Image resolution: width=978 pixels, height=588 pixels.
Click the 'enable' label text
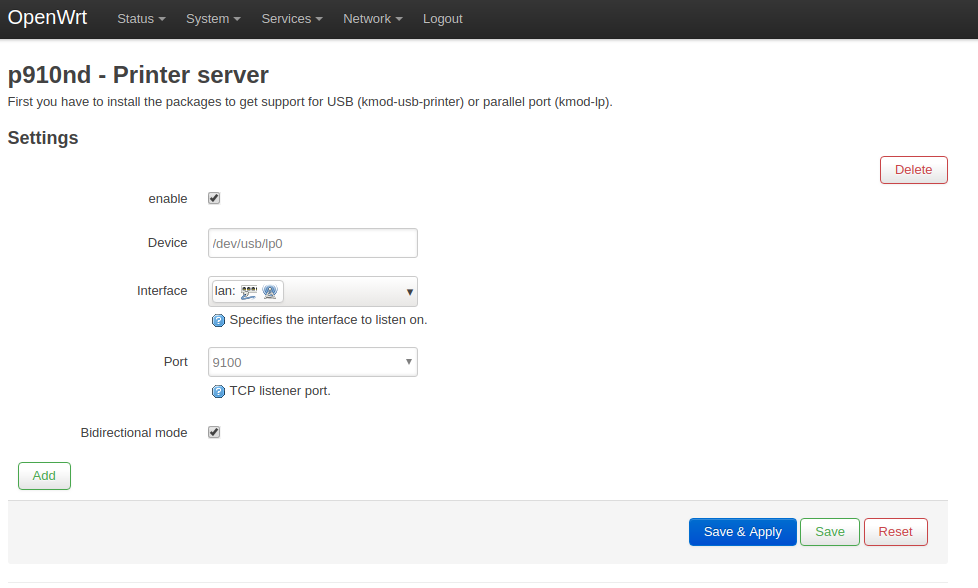pyautogui.click(x=168, y=199)
